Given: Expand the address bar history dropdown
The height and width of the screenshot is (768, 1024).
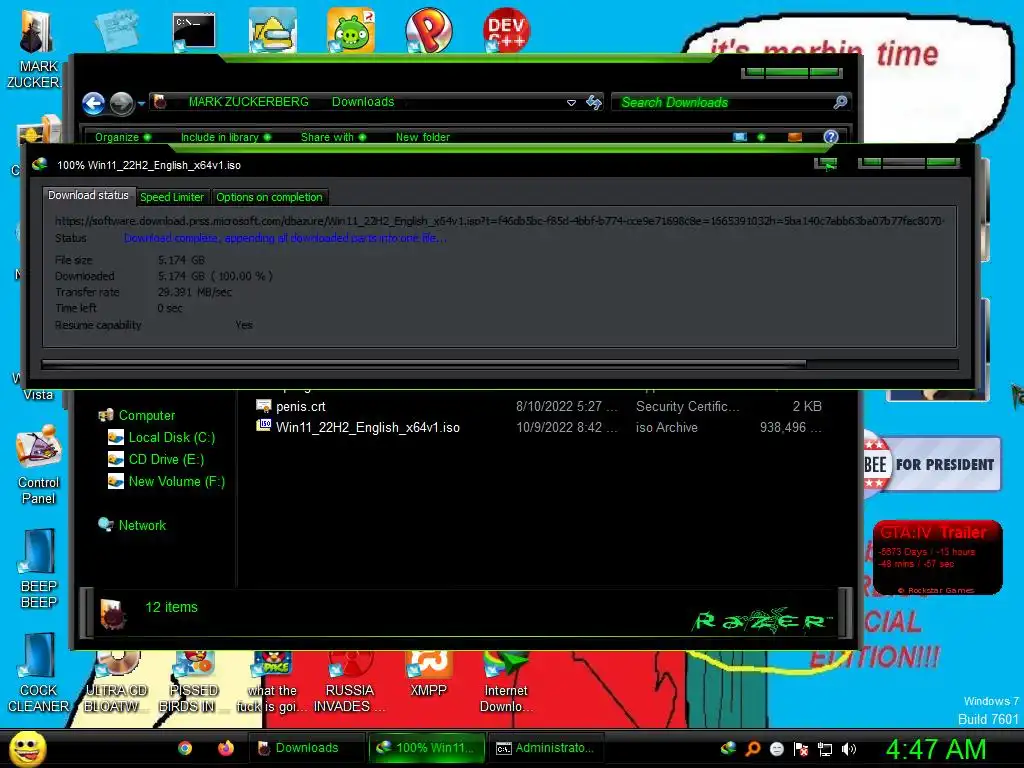Looking at the screenshot, I should (x=571, y=103).
